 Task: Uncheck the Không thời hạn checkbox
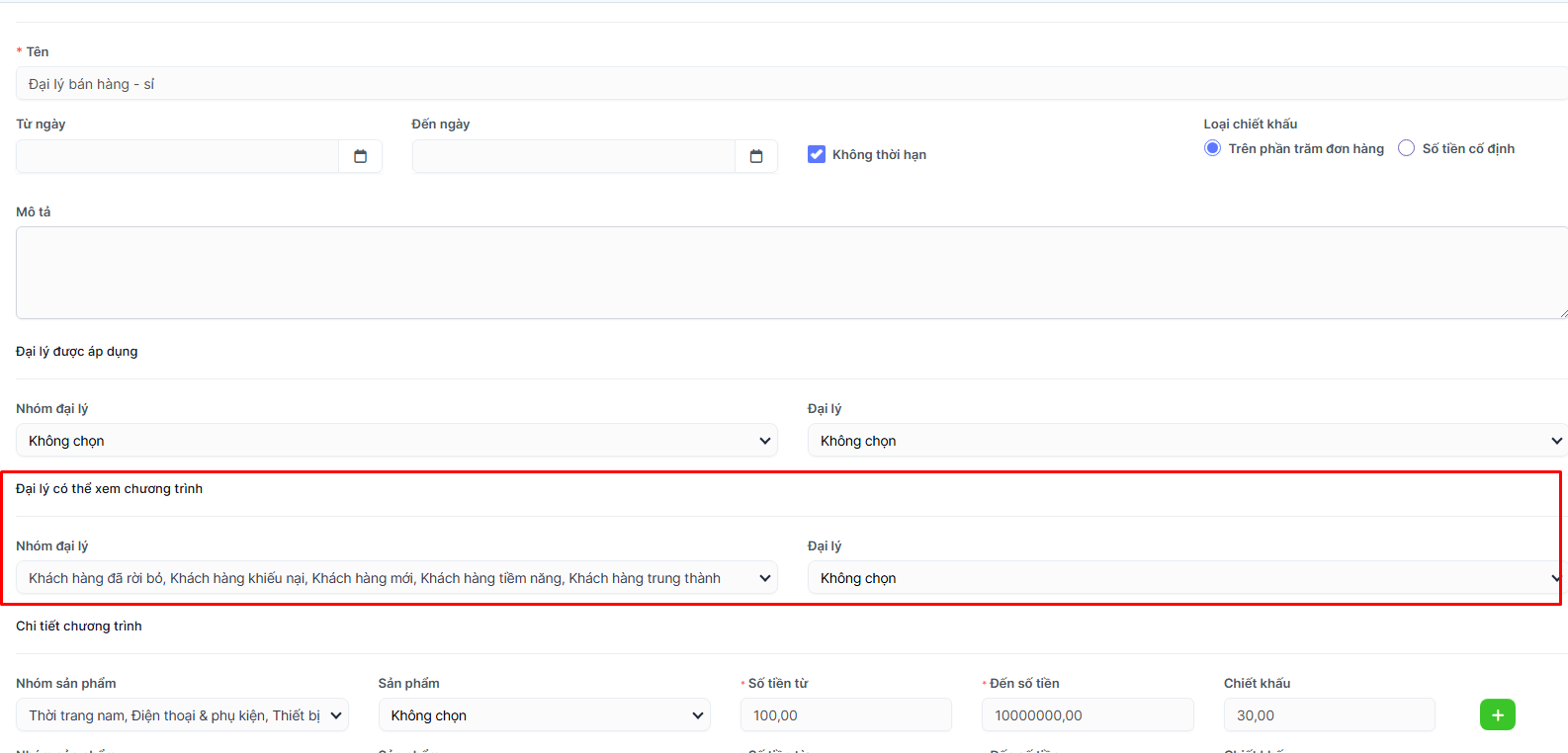(x=817, y=154)
